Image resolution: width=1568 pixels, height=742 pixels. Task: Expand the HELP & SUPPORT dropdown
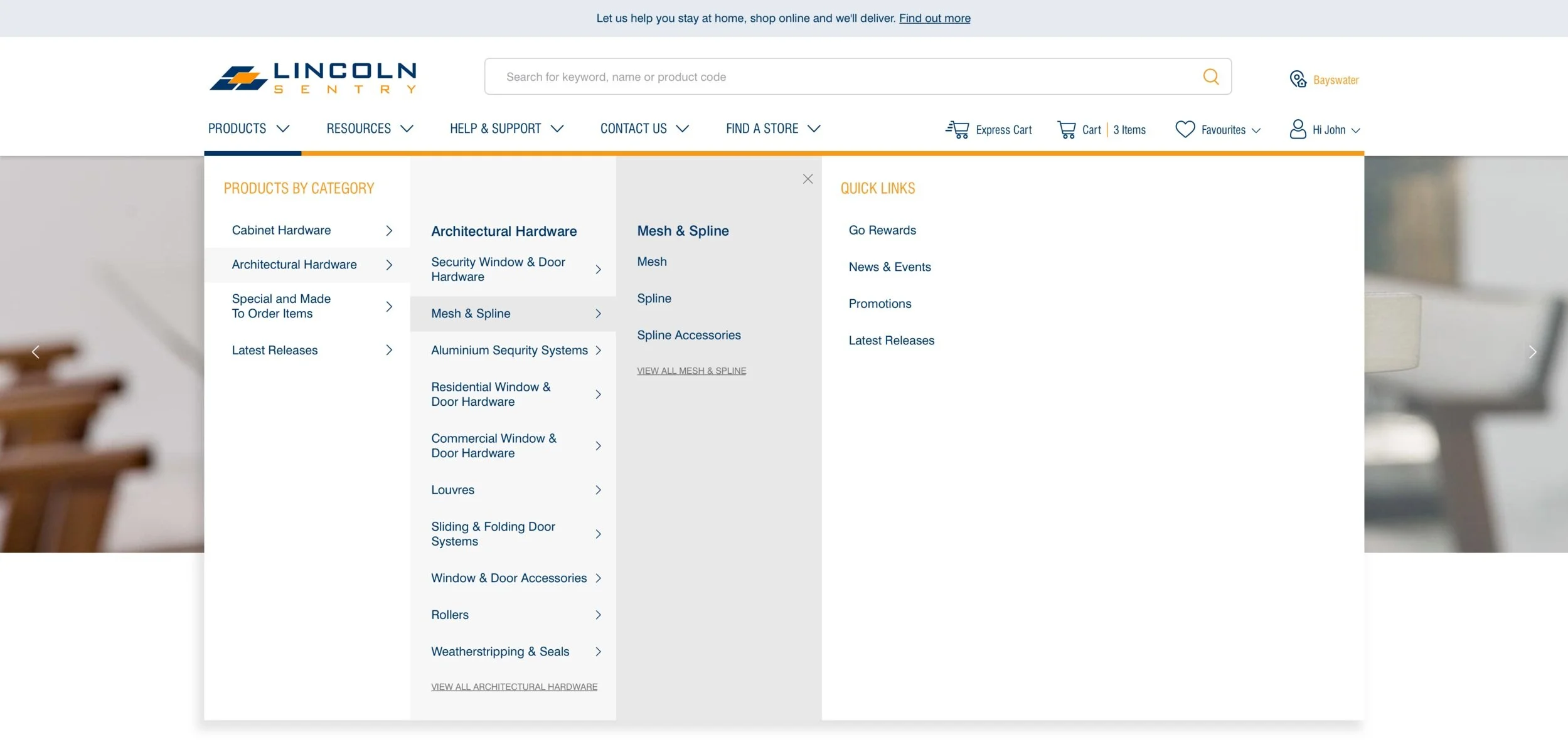pos(495,128)
